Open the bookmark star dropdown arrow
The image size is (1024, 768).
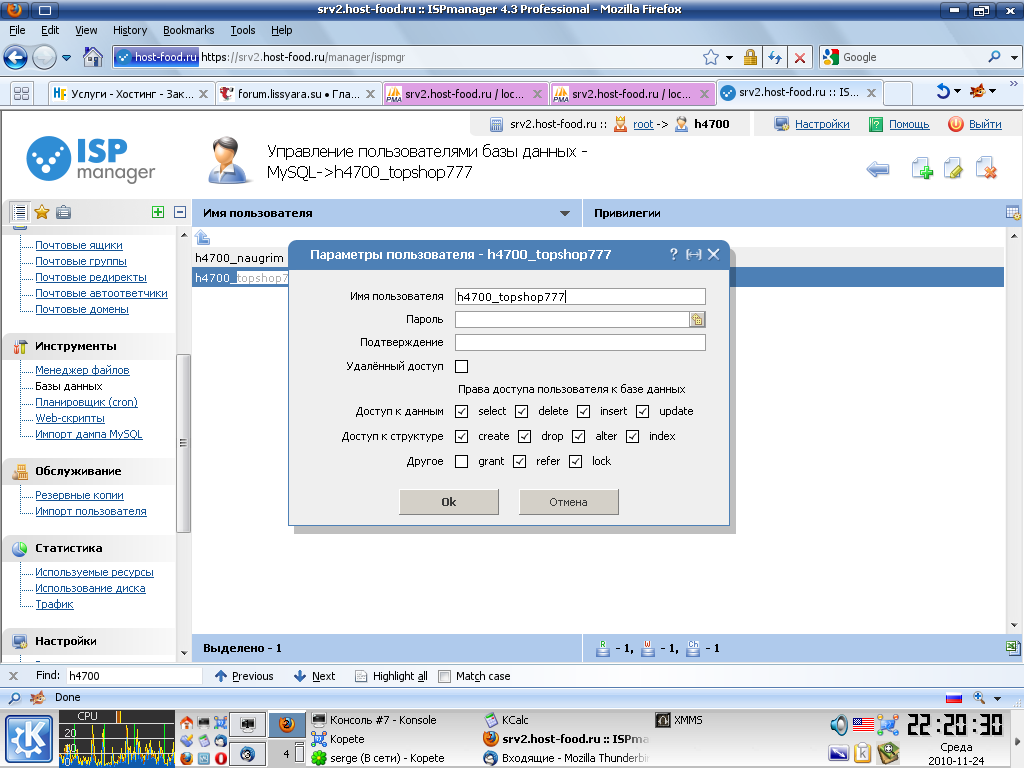coord(729,57)
